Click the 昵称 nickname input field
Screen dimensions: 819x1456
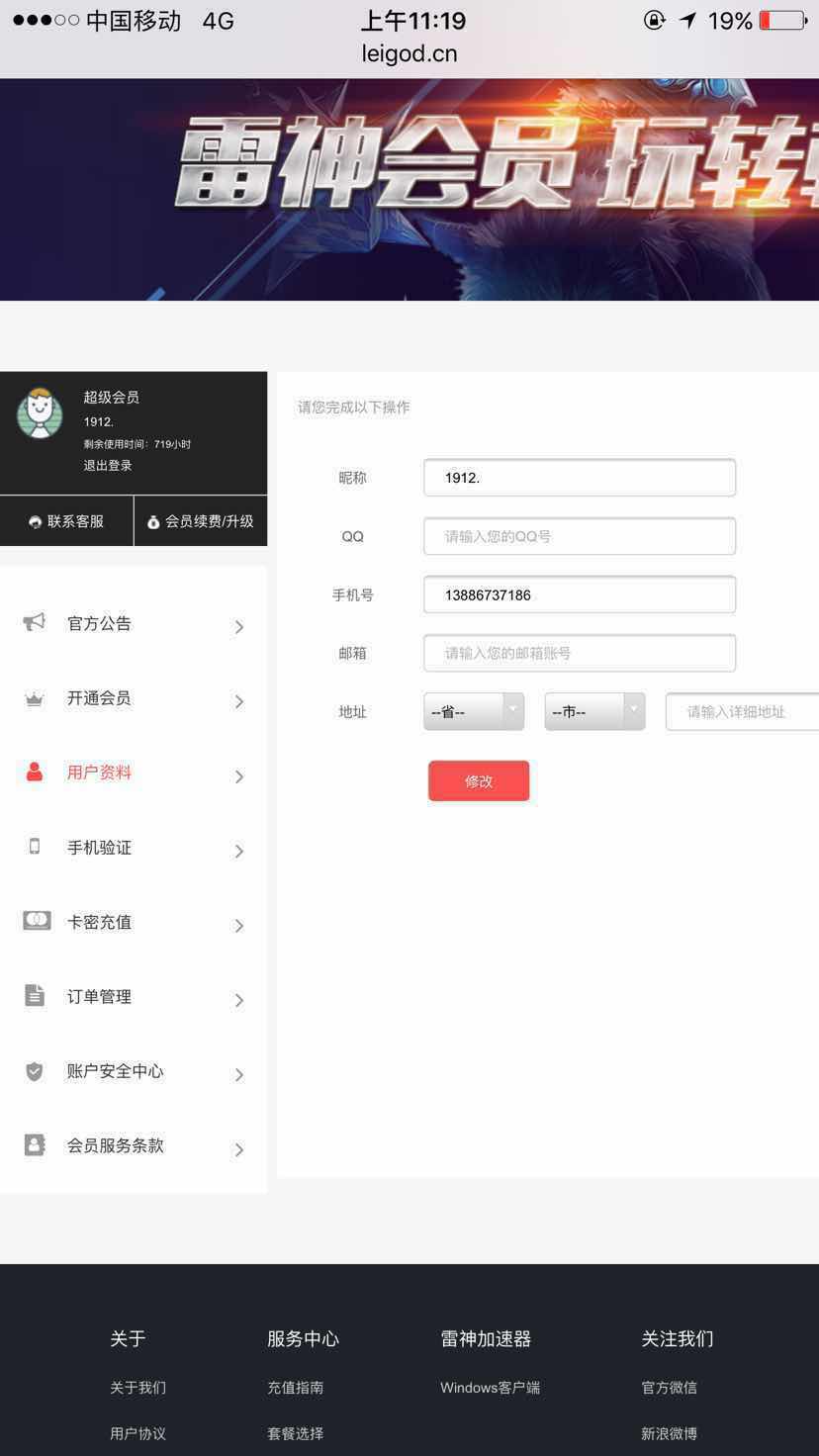click(580, 478)
